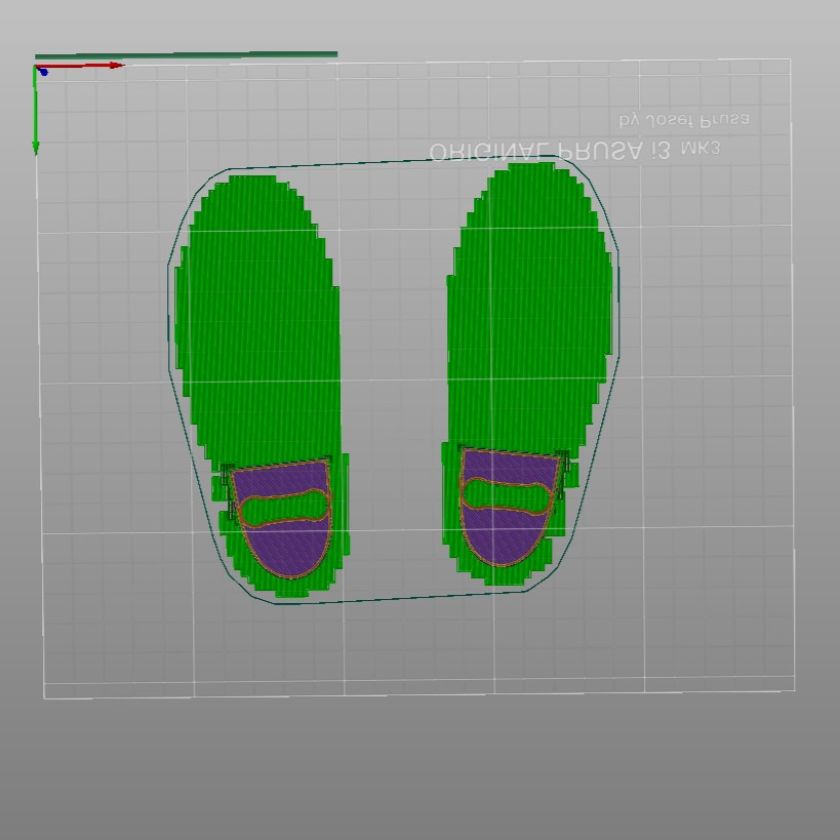Click the gray background below the print bed
The width and height of the screenshot is (840, 840).
pos(420,770)
